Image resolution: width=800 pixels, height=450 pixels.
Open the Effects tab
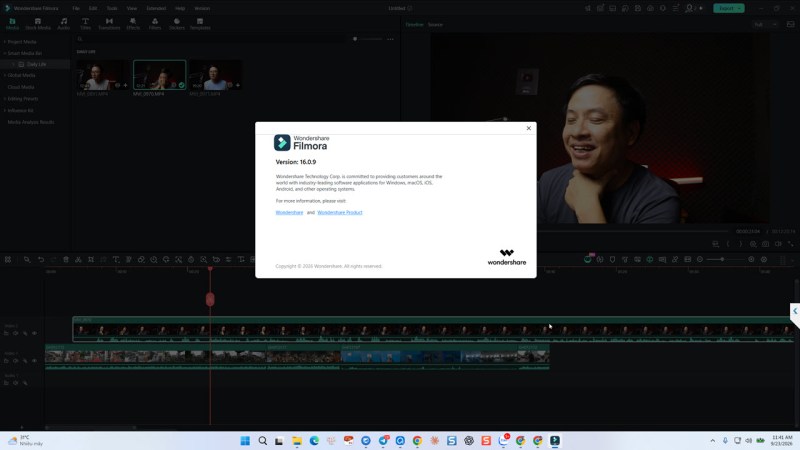(x=133, y=24)
